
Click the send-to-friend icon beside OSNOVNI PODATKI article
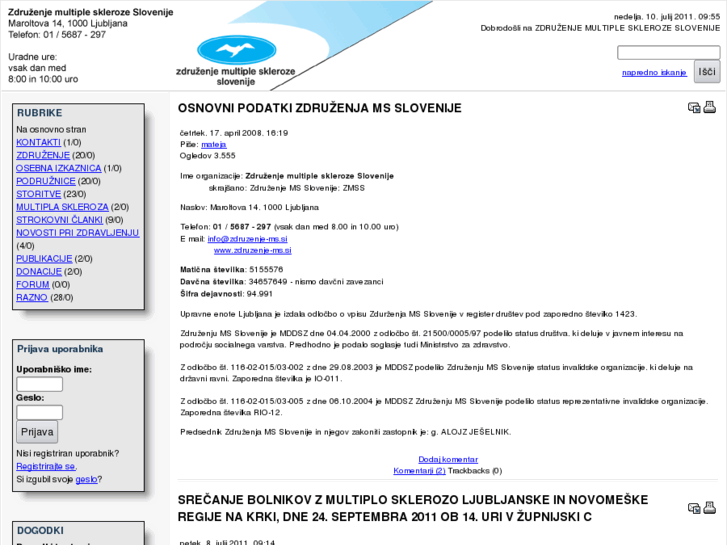point(694,108)
